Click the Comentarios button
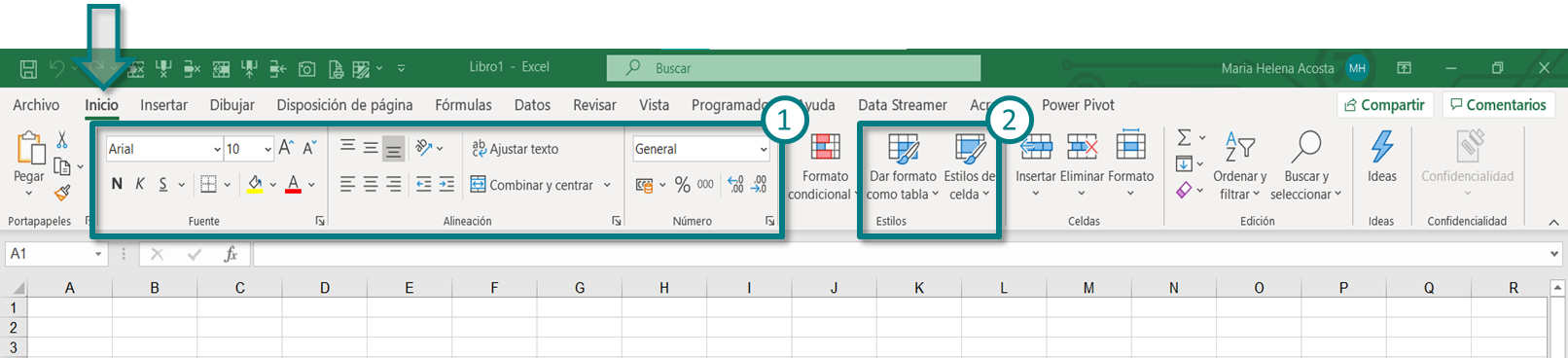The image size is (1568, 358). click(1498, 105)
